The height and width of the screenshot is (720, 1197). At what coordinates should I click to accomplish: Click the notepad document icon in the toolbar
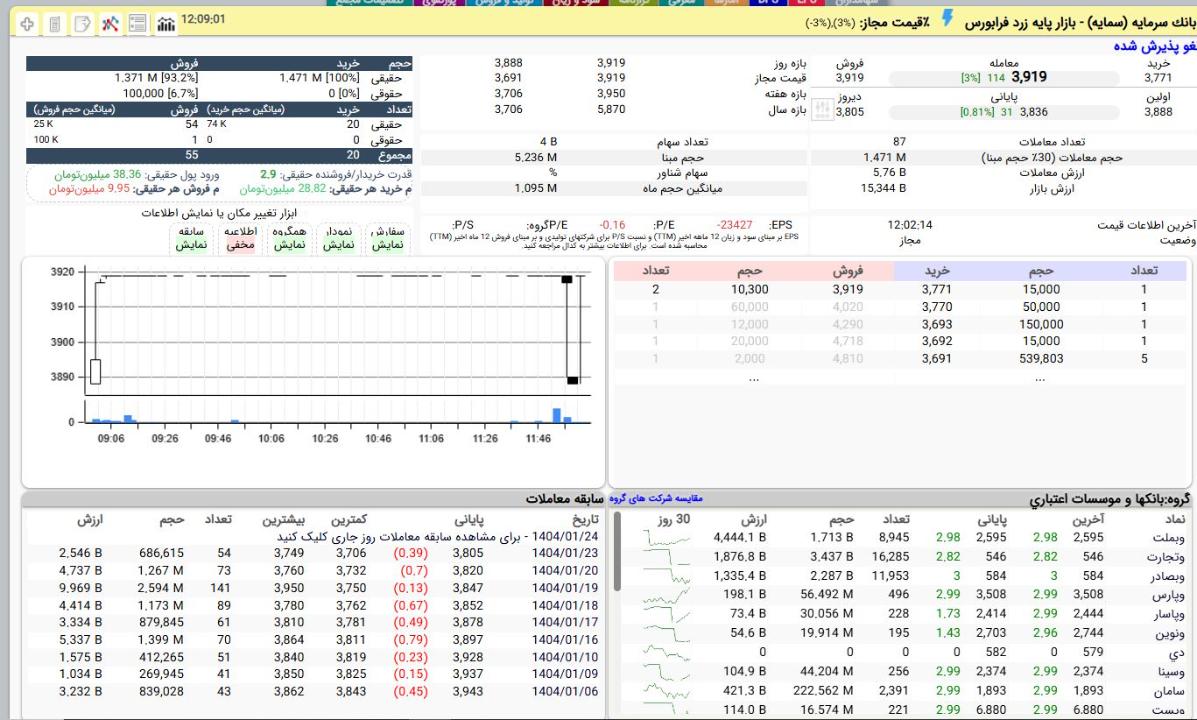pyautogui.click(x=55, y=23)
